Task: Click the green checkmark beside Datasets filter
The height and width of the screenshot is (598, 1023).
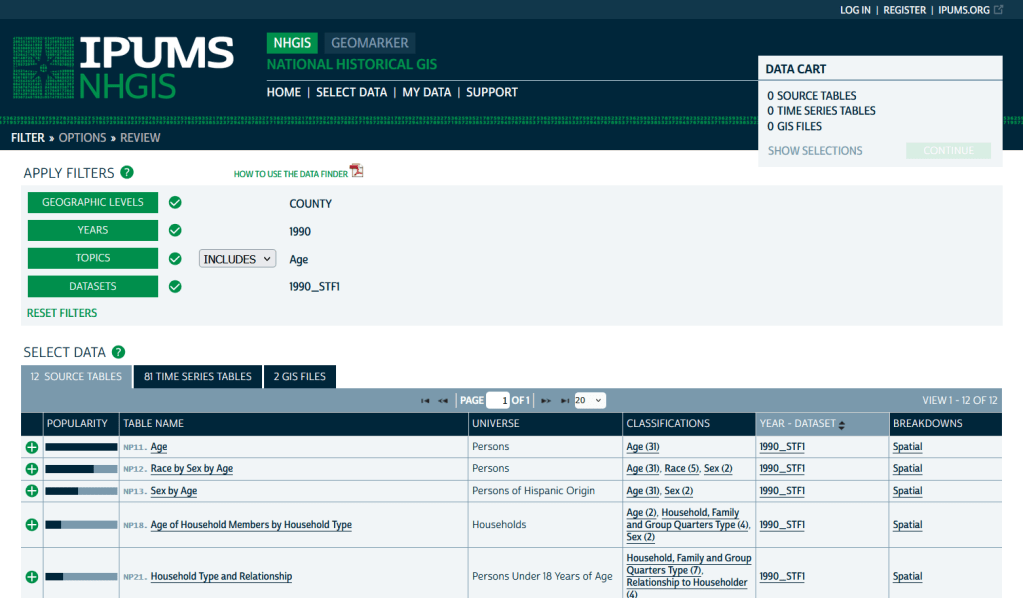Action: [175, 286]
